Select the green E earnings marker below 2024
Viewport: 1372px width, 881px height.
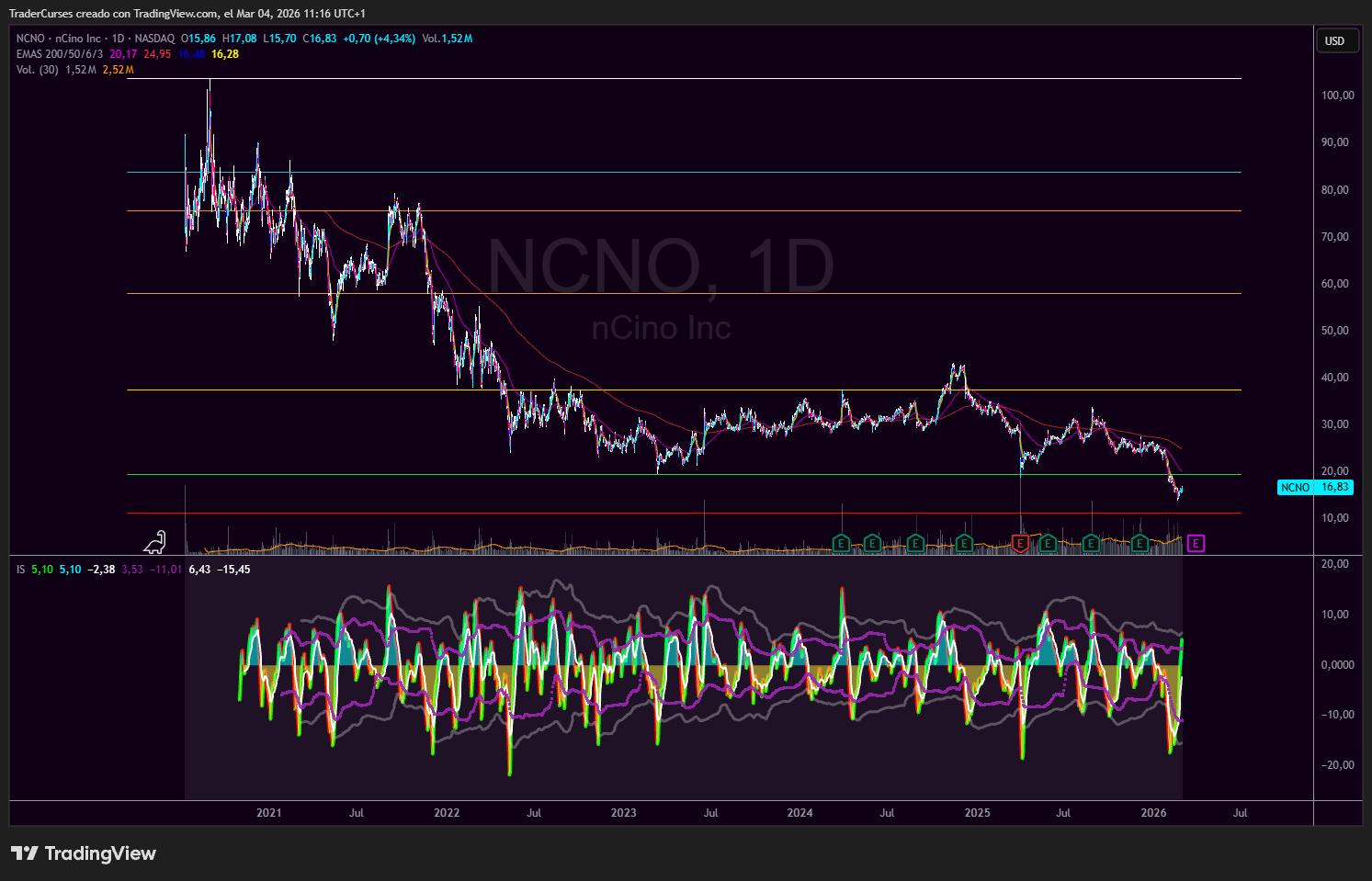(x=839, y=543)
